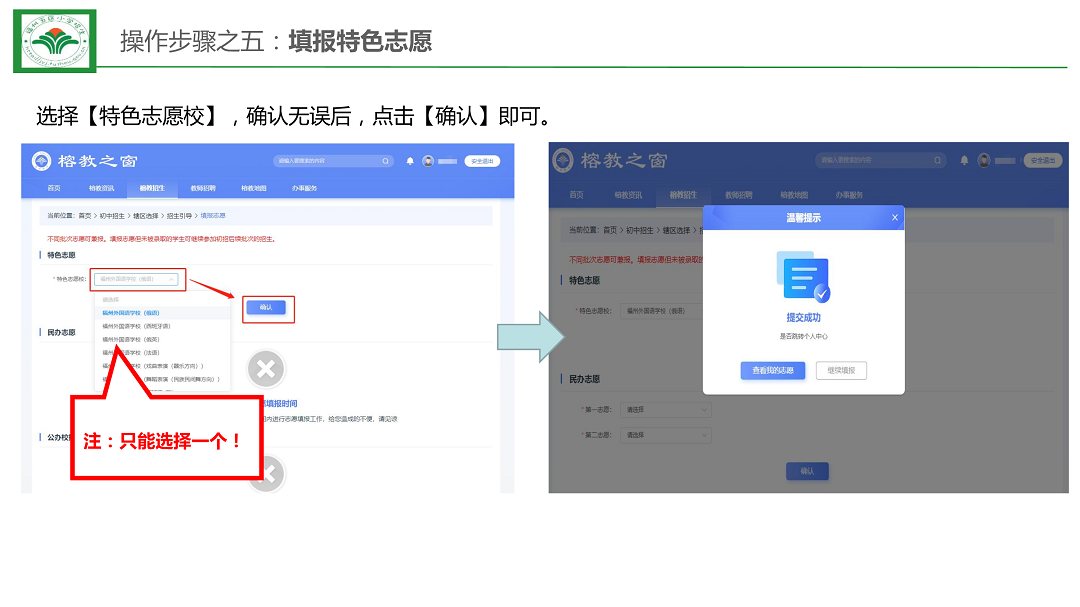Open the user avatar in left screenshot header

tap(428, 161)
